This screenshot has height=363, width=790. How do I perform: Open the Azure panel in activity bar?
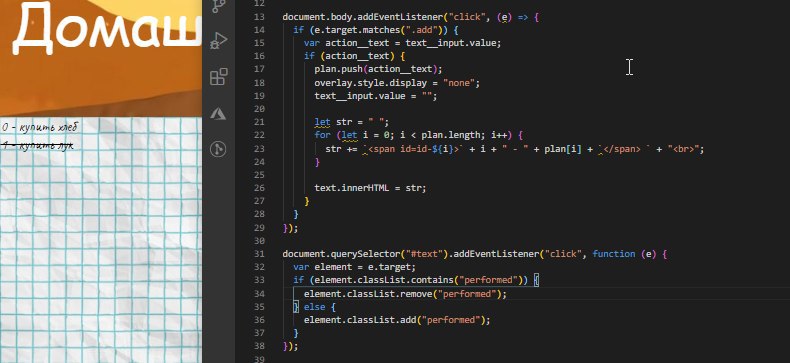tap(218, 114)
